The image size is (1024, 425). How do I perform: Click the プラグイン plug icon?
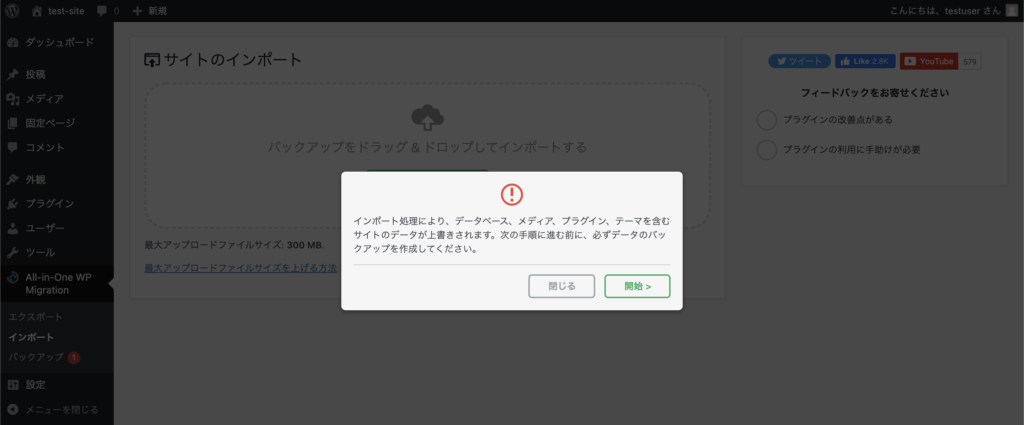[x=12, y=204]
